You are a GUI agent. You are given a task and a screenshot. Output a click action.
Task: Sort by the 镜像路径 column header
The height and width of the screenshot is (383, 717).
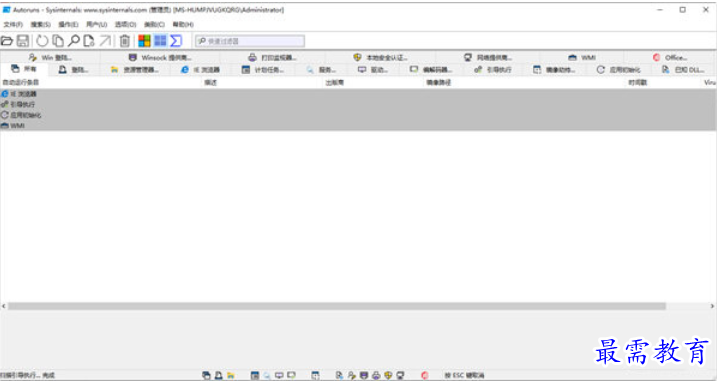click(524, 83)
